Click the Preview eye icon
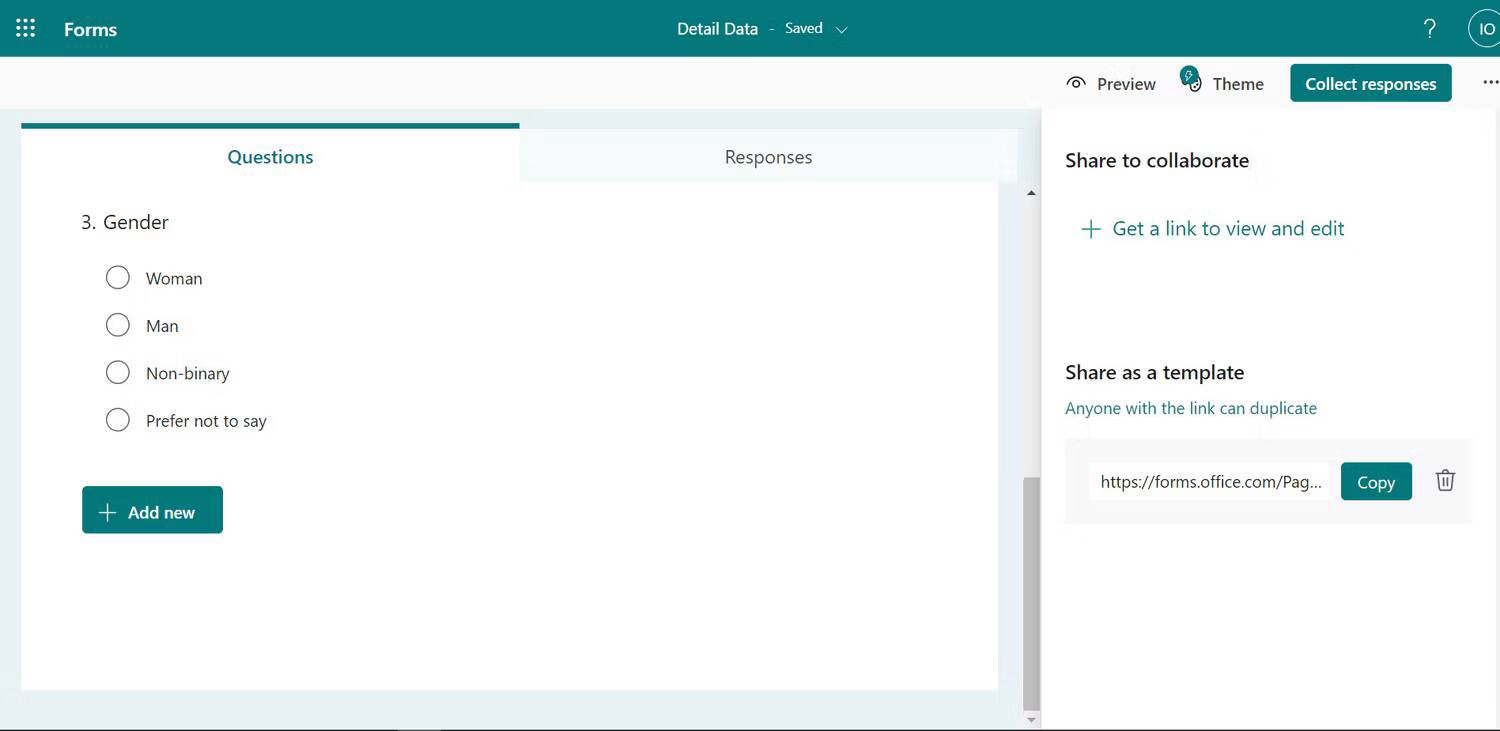The width and height of the screenshot is (1500, 731). [x=1076, y=84]
